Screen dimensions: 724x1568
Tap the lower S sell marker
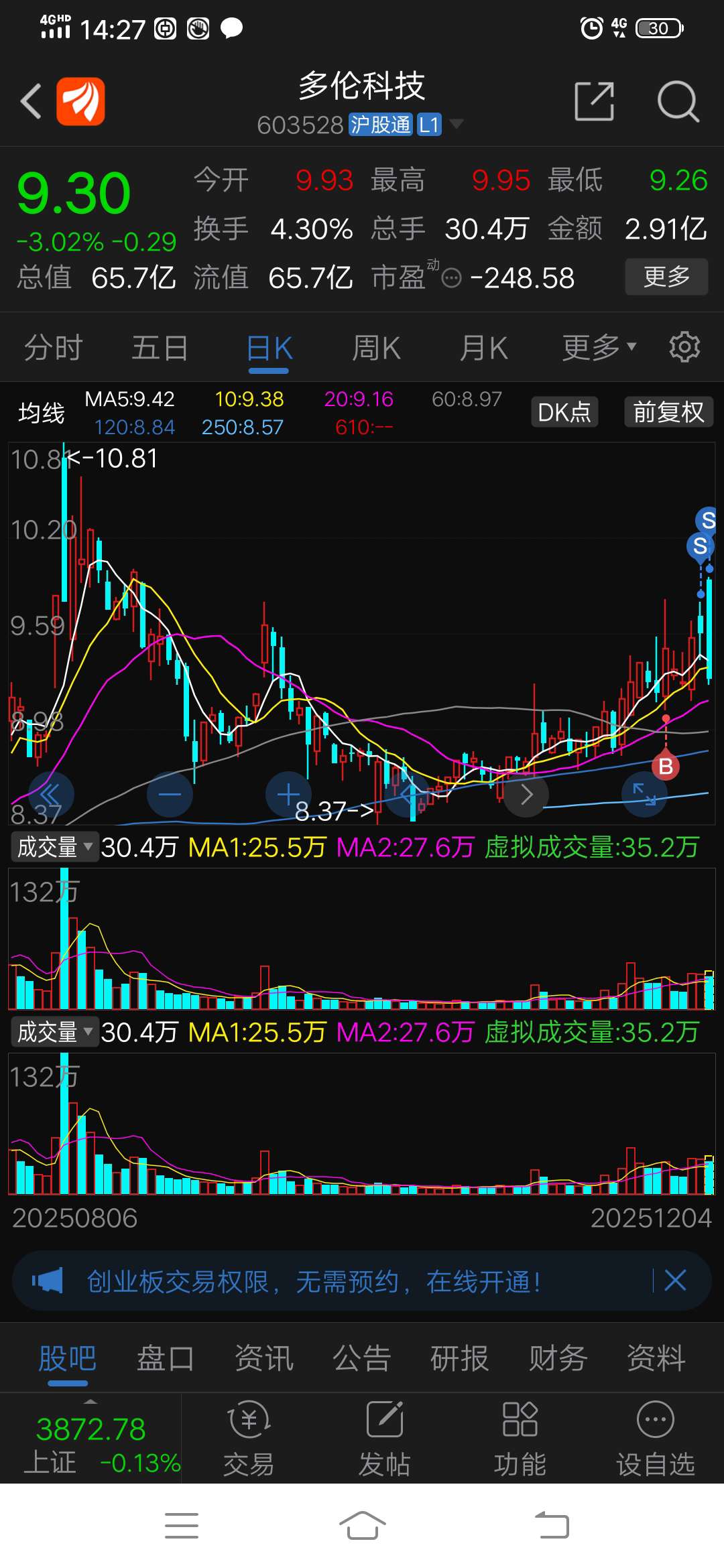click(x=700, y=546)
